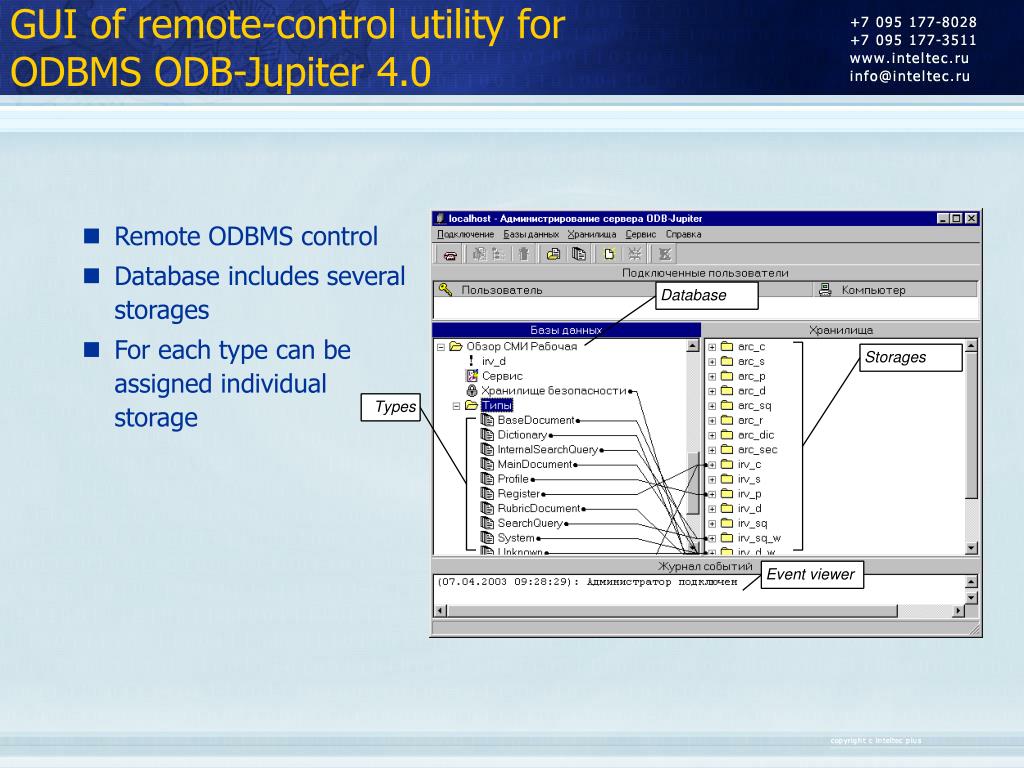Select the SearchQuery type in the tree
1024x768 pixels.
[530, 523]
